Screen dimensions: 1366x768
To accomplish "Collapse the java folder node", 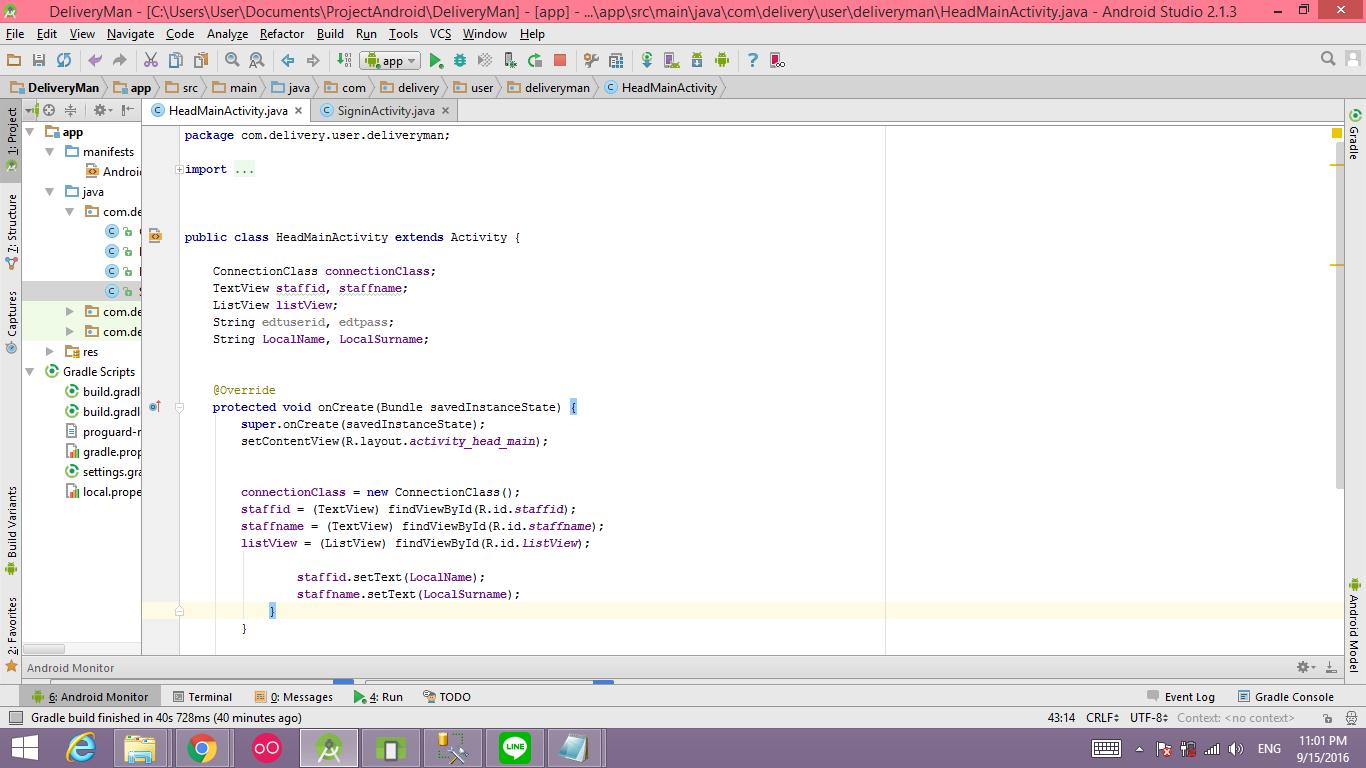I will (51, 191).
